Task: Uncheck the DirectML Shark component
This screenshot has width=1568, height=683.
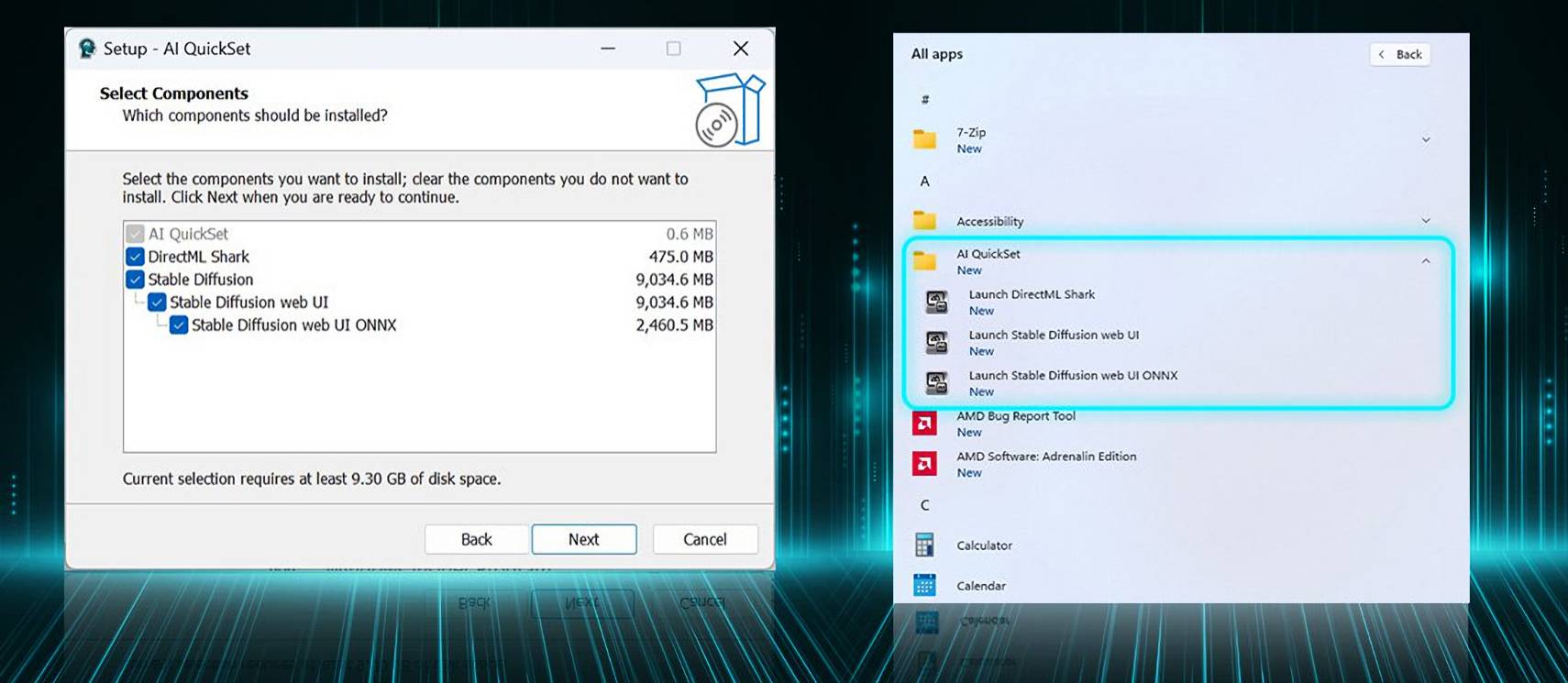Action: [x=135, y=257]
